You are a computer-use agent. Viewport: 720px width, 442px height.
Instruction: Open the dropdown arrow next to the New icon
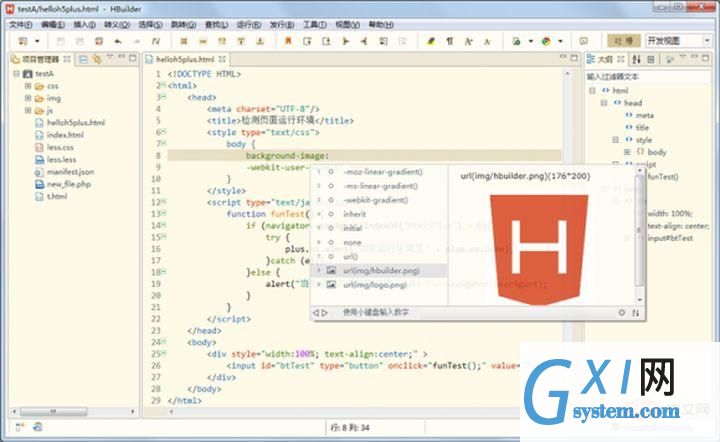(37, 41)
